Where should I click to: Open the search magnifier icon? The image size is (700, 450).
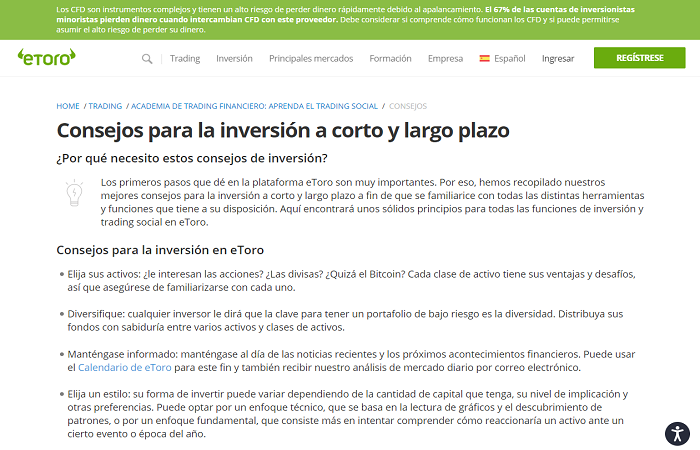[147, 58]
